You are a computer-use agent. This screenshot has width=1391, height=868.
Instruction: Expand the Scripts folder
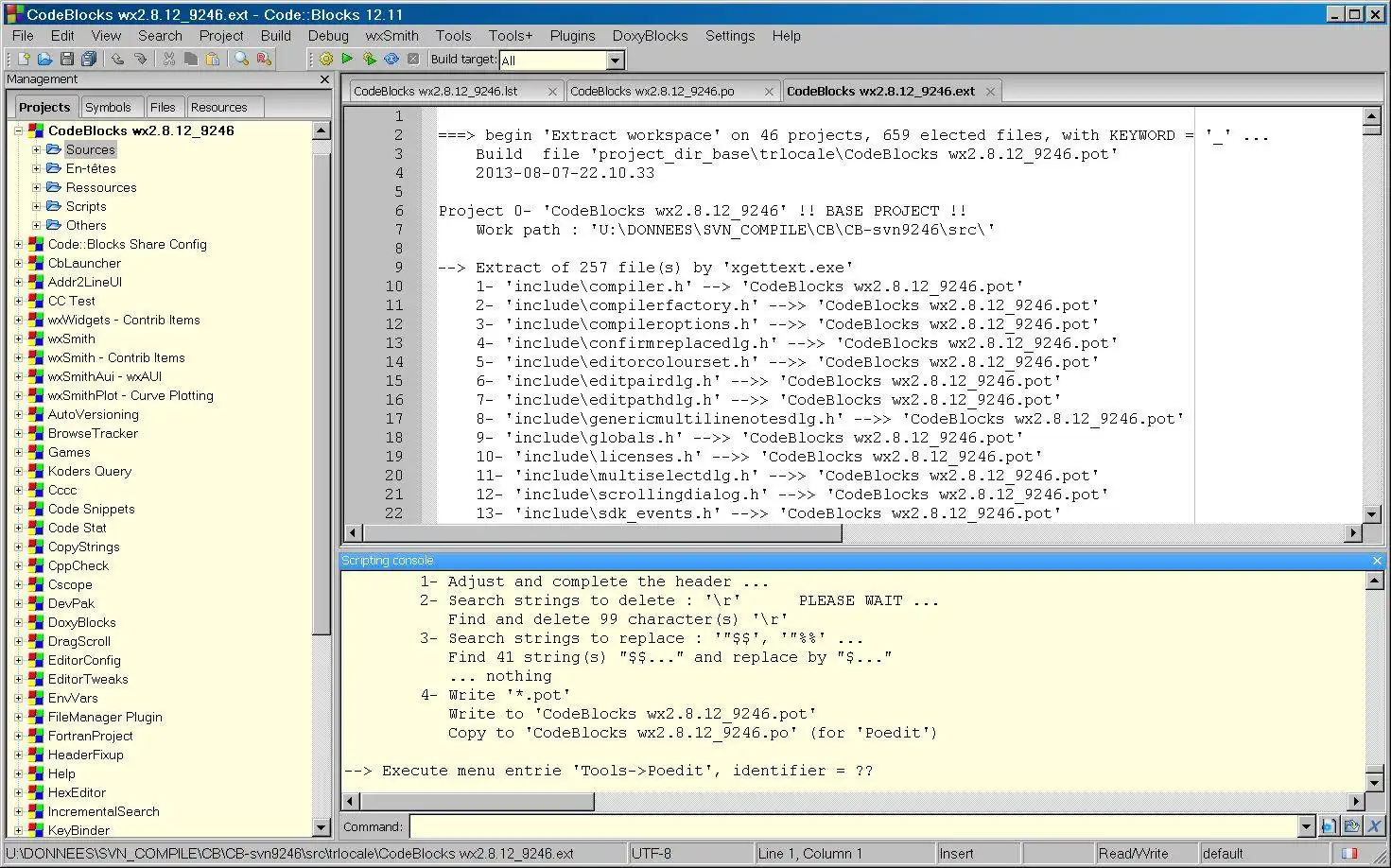click(37, 206)
